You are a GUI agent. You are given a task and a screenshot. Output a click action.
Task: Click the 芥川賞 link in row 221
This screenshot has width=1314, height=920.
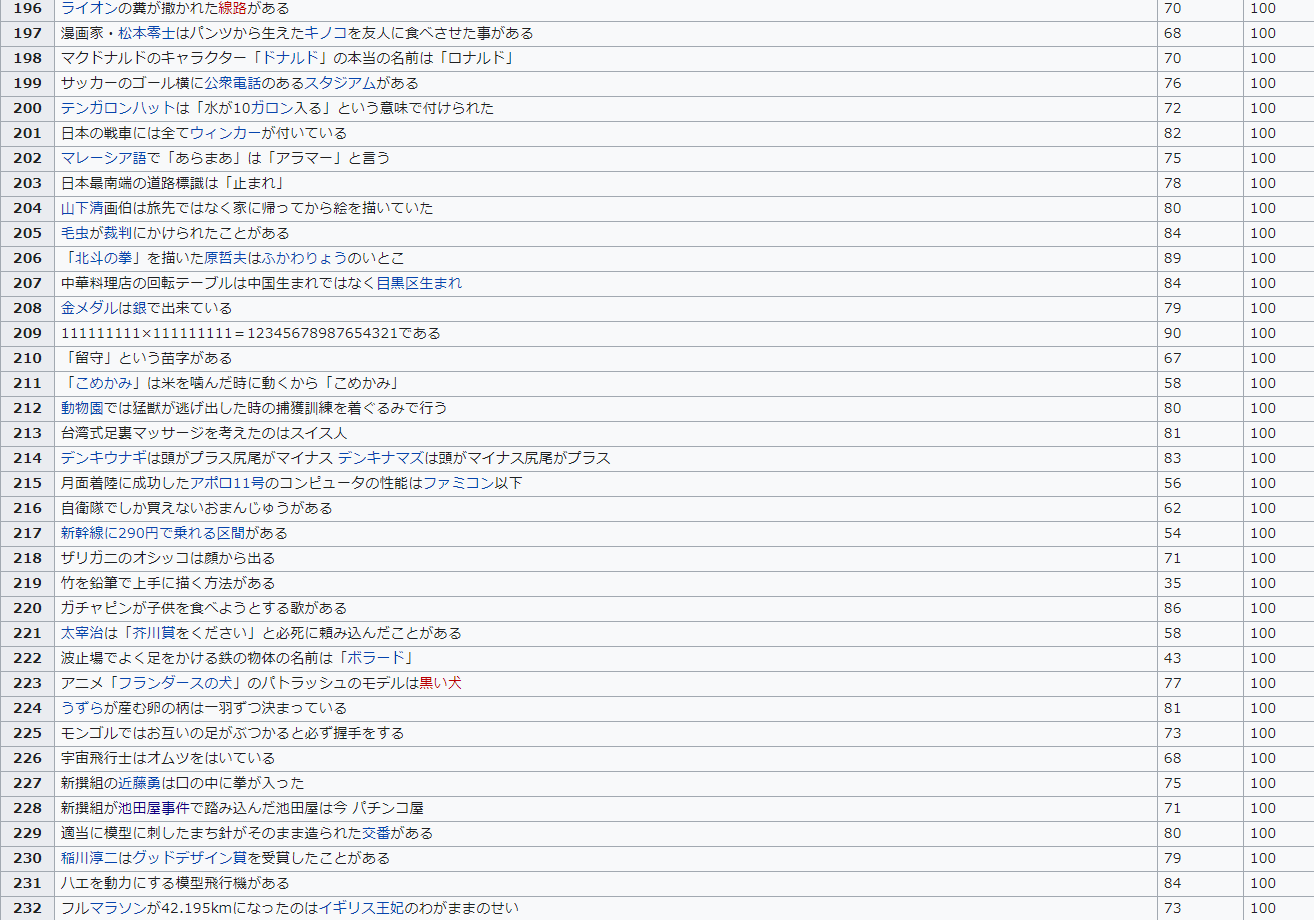click(x=153, y=633)
